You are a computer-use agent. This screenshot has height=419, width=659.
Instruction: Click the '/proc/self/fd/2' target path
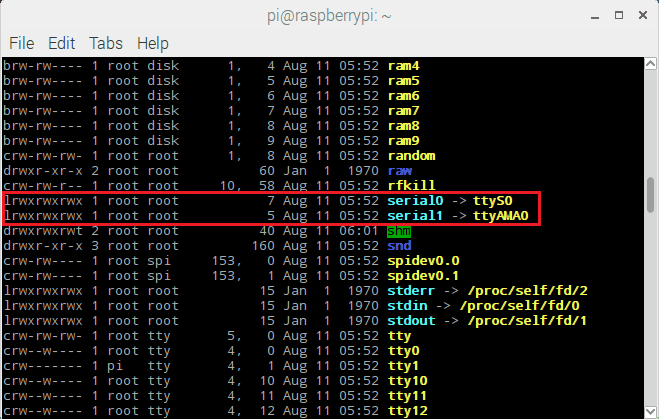tap(528, 291)
